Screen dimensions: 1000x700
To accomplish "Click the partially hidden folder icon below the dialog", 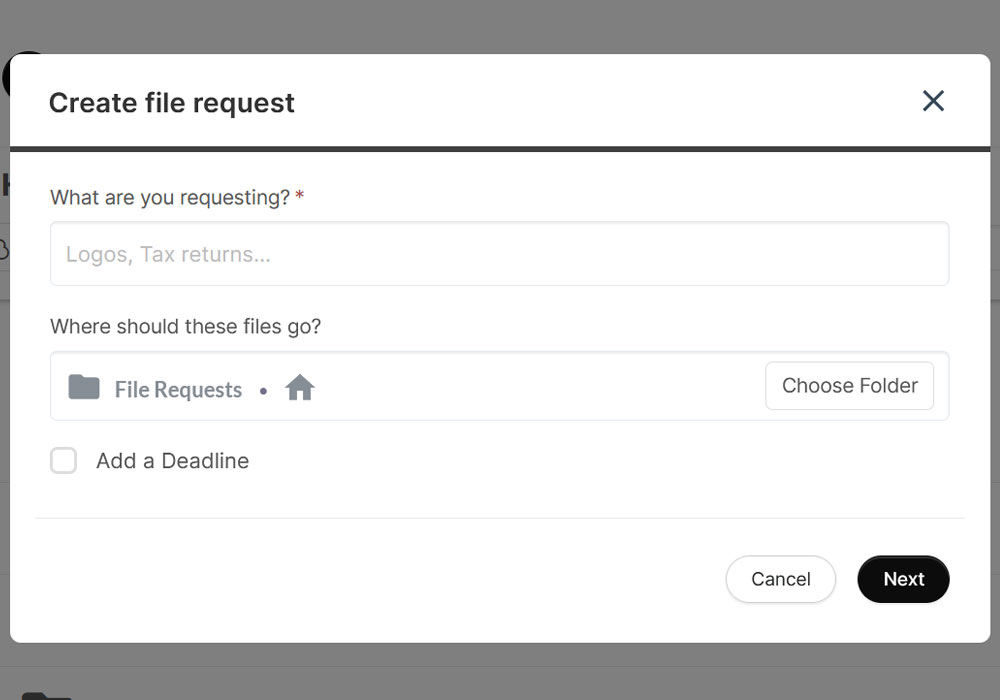I will click(x=45, y=694).
